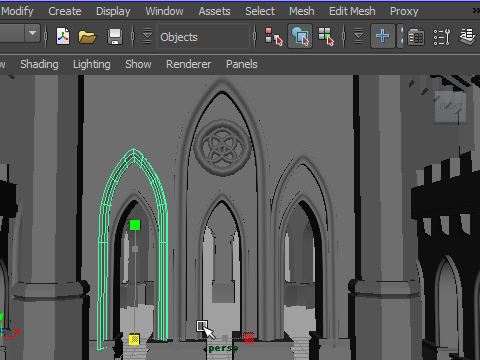The image size is (480, 360).
Task: Open the viewport Show menu
Action: click(x=138, y=64)
